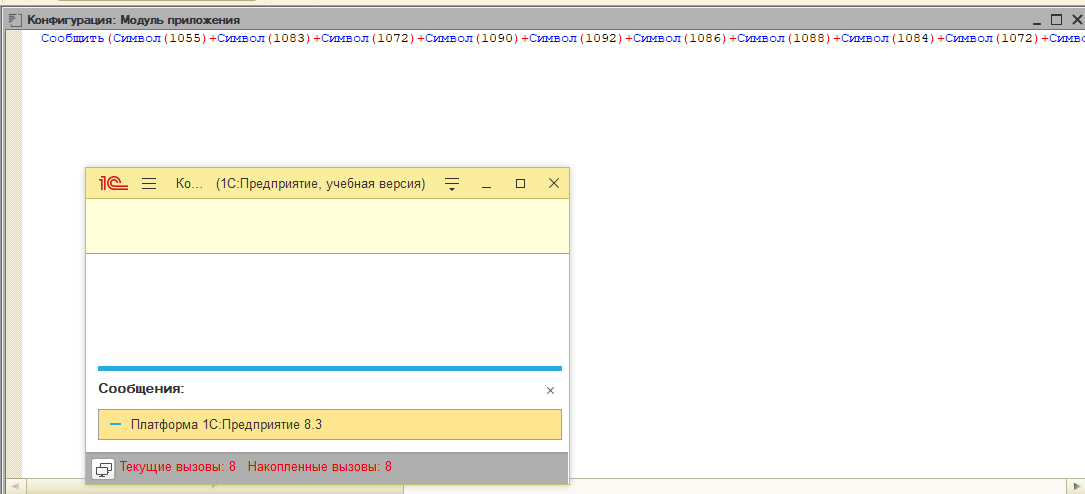Select message Платформа 1С:Предприятие 8.3
This screenshot has height=494, width=1085.
329,425
